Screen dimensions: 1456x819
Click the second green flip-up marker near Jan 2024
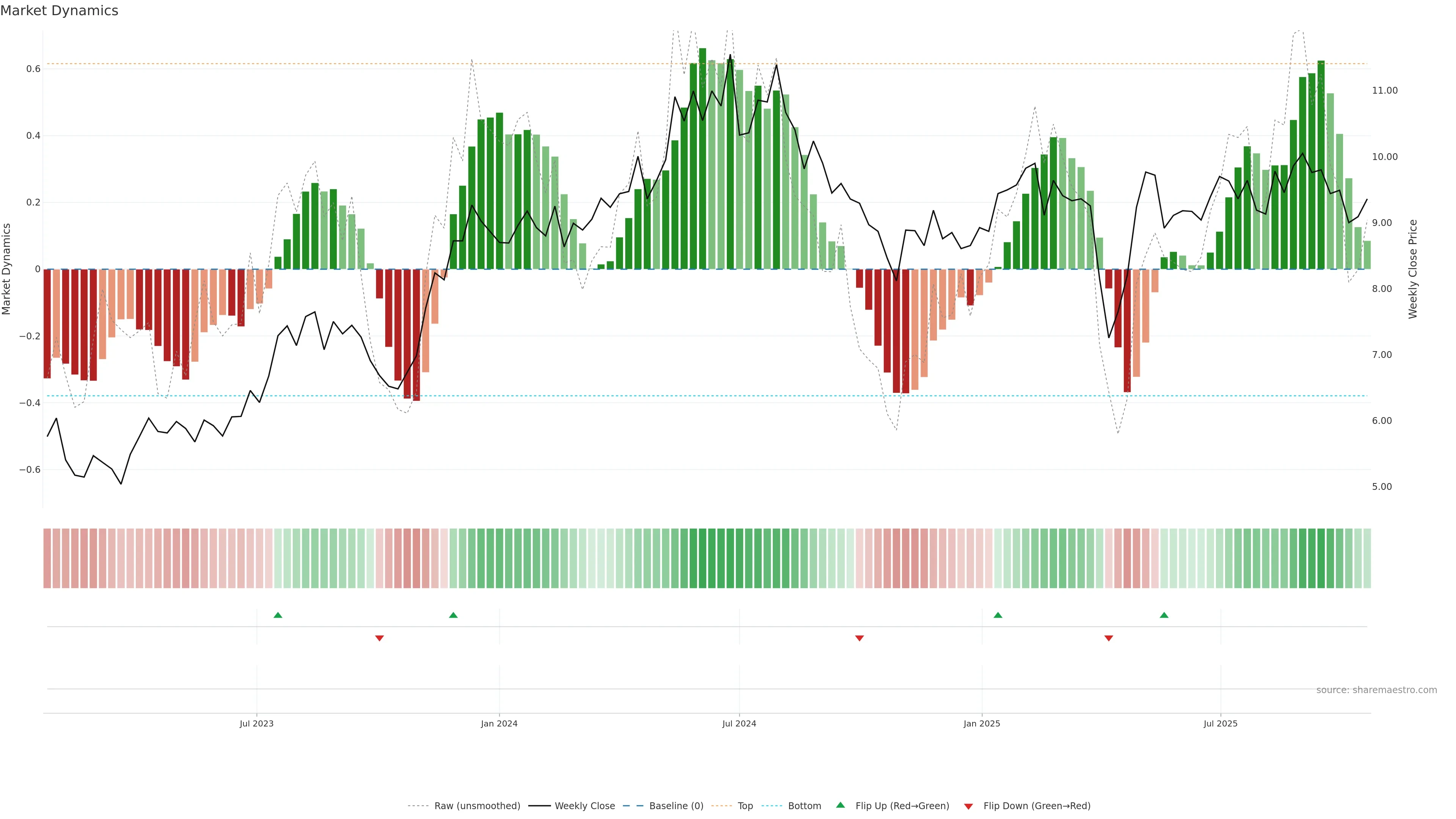453,615
